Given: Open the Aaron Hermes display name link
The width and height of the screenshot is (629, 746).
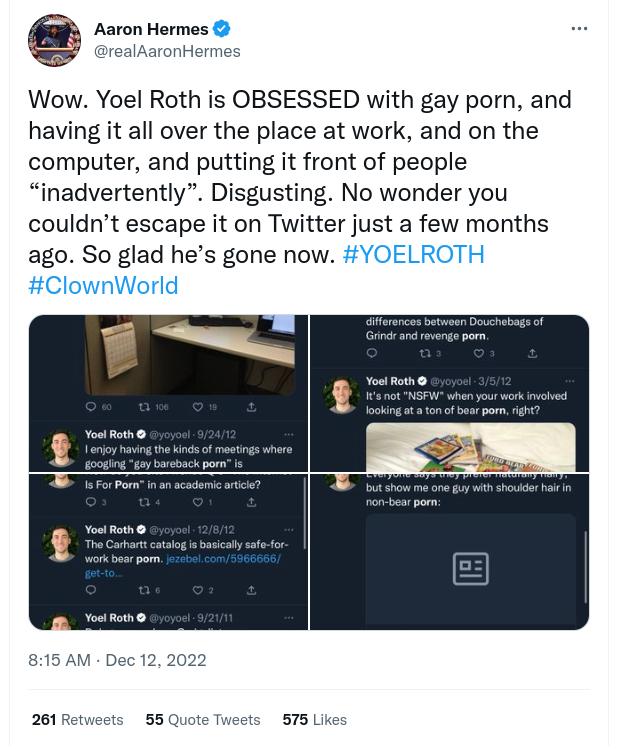Looking at the screenshot, I should [x=149, y=30].
